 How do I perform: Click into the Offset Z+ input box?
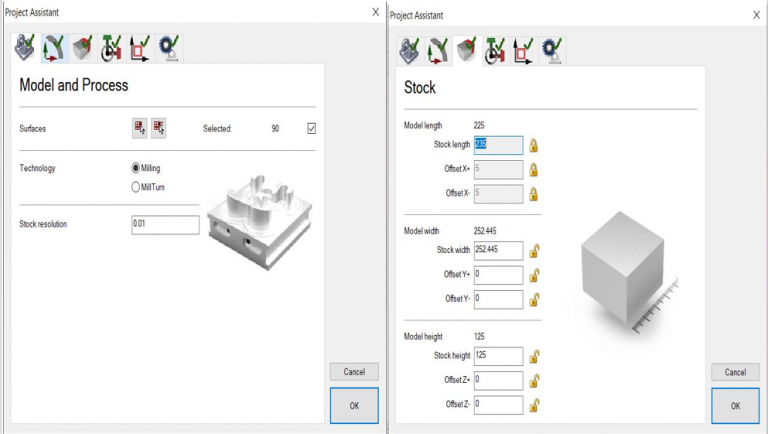498,380
